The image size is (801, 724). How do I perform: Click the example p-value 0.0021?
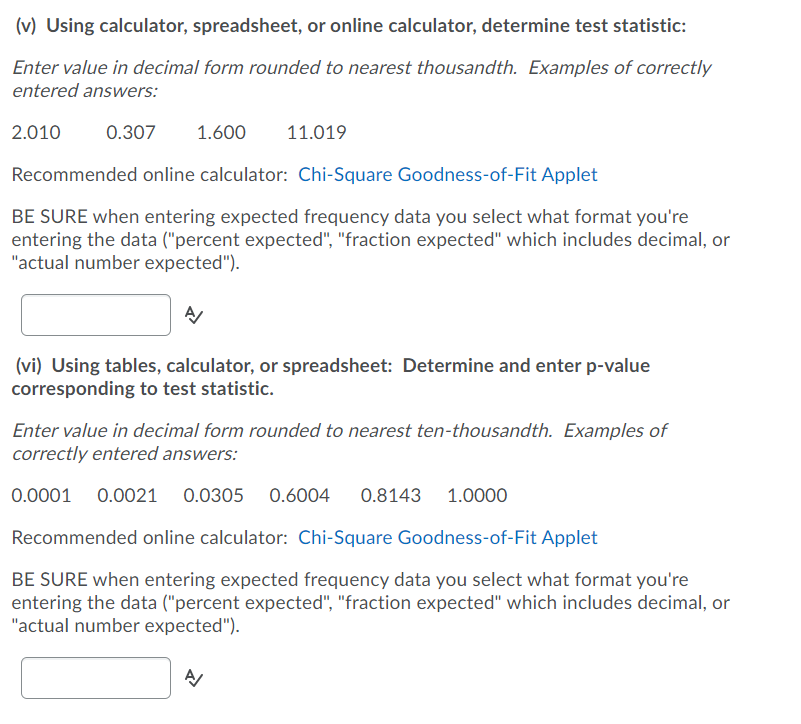pos(127,496)
